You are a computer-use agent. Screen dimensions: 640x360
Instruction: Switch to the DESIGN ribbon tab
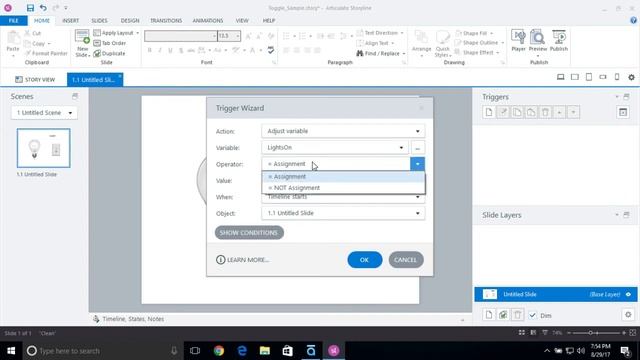click(130, 20)
